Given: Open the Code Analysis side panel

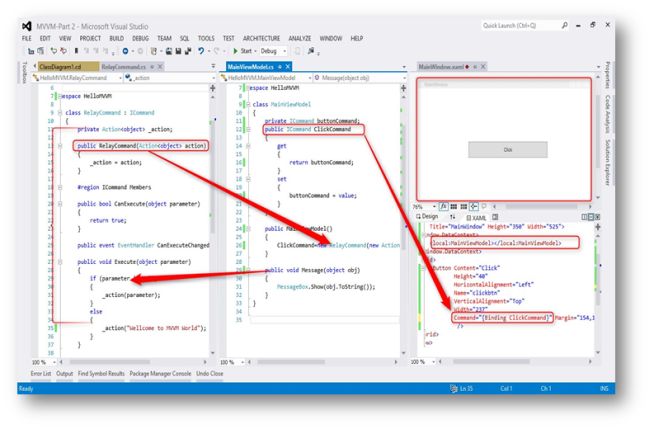Looking at the screenshot, I should point(607,114).
